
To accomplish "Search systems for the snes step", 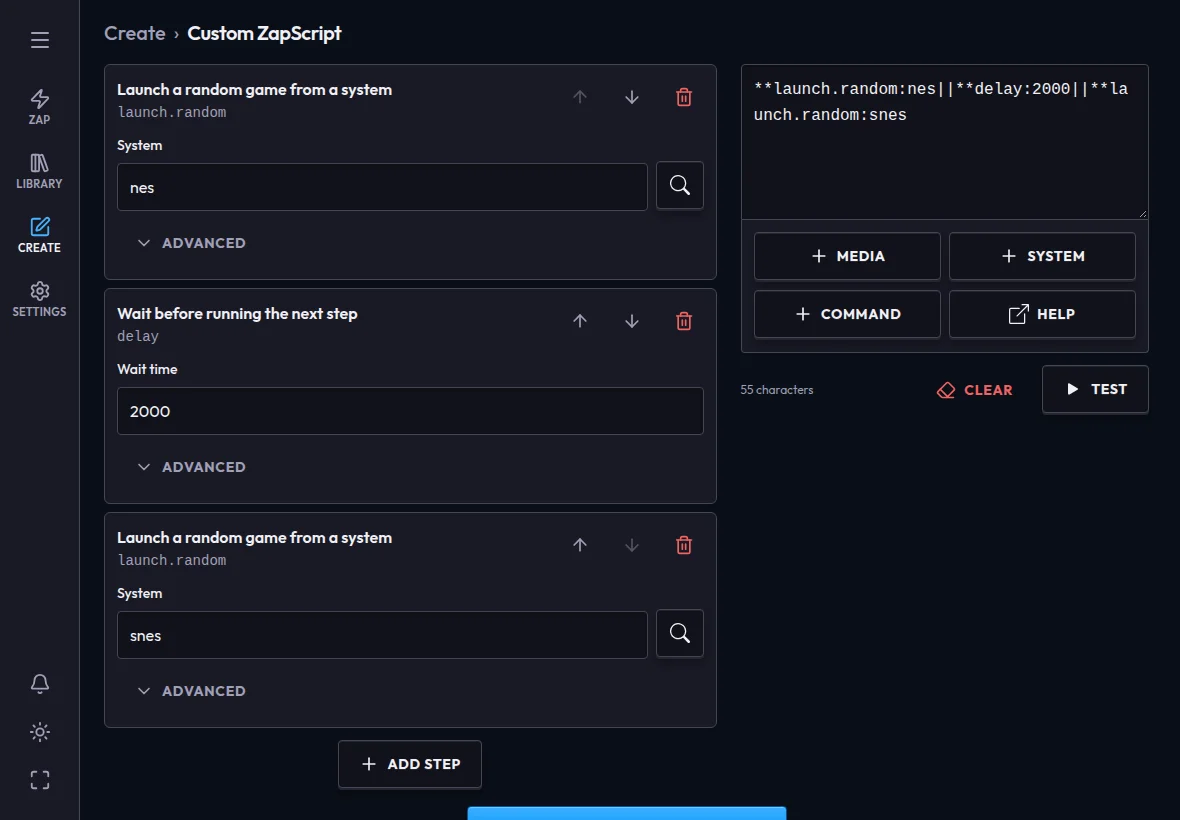I will click(x=680, y=633).
